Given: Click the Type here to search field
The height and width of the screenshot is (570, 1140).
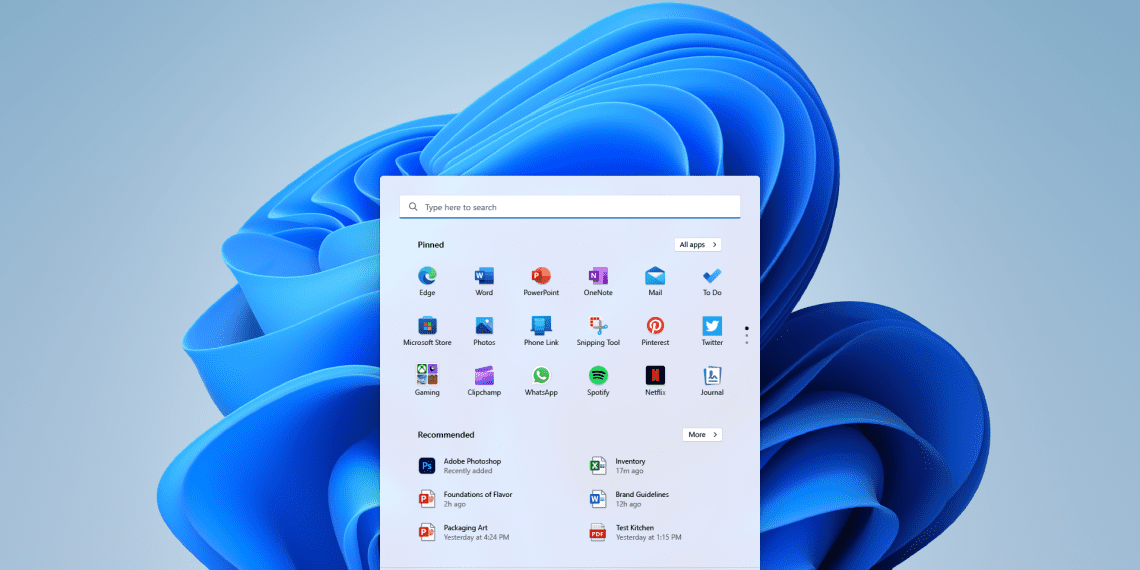Looking at the screenshot, I should coord(570,207).
